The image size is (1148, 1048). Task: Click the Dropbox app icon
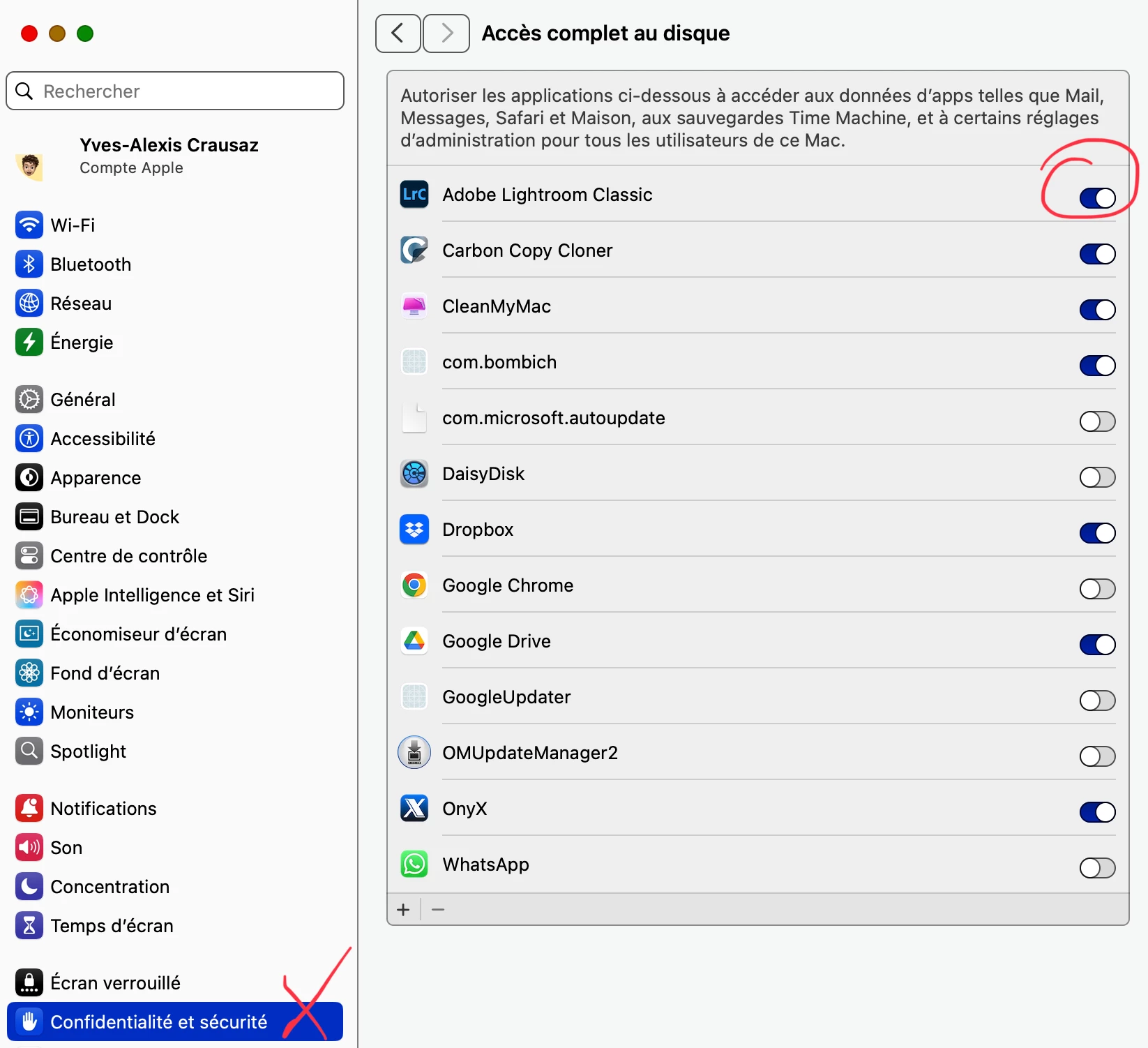(x=414, y=530)
